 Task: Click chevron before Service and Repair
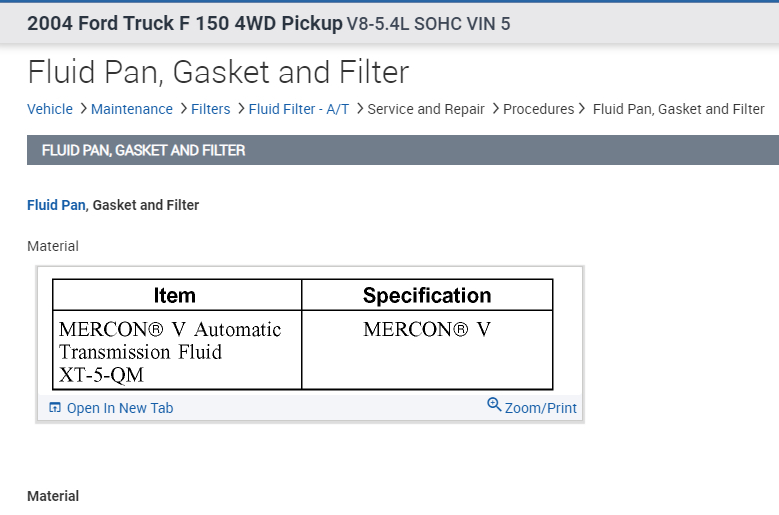point(359,109)
